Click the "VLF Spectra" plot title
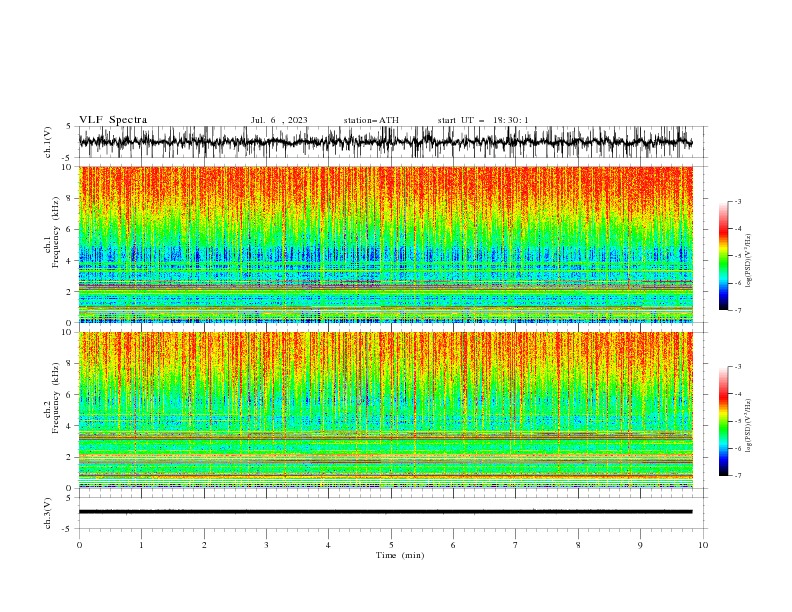The image size is (792, 612). [113, 120]
